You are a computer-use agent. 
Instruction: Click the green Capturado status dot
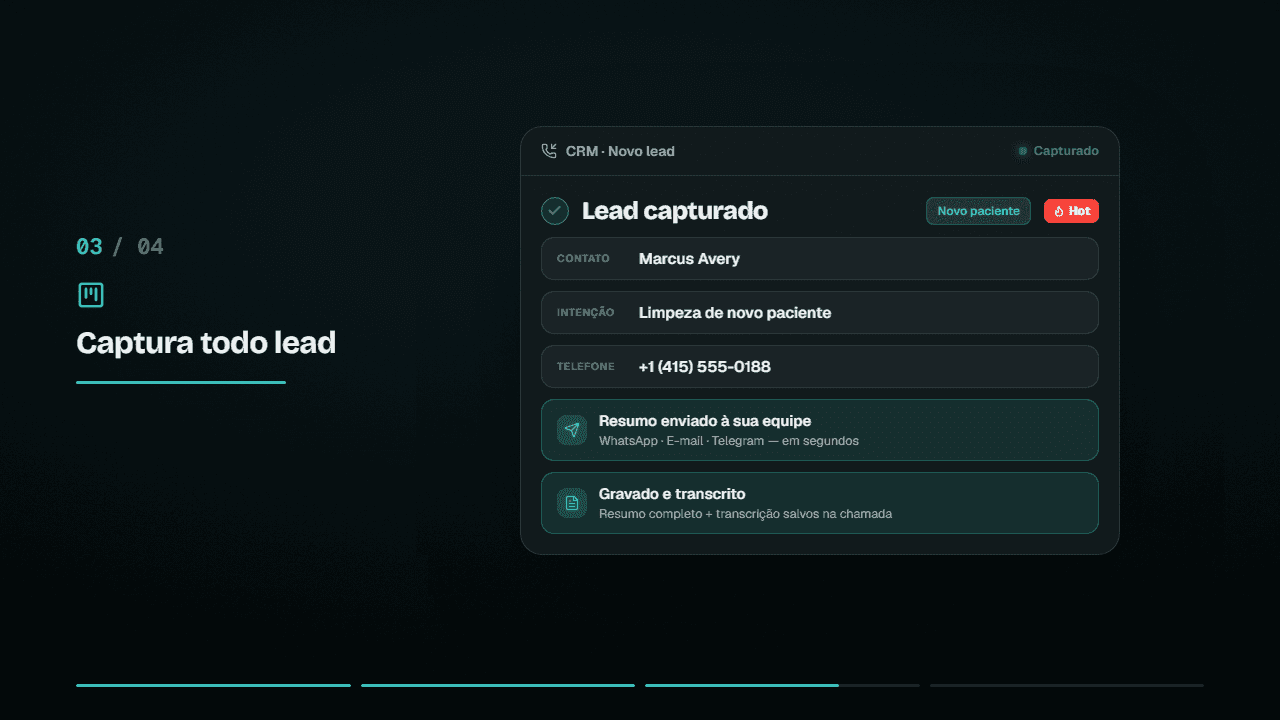click(1022, 151)
